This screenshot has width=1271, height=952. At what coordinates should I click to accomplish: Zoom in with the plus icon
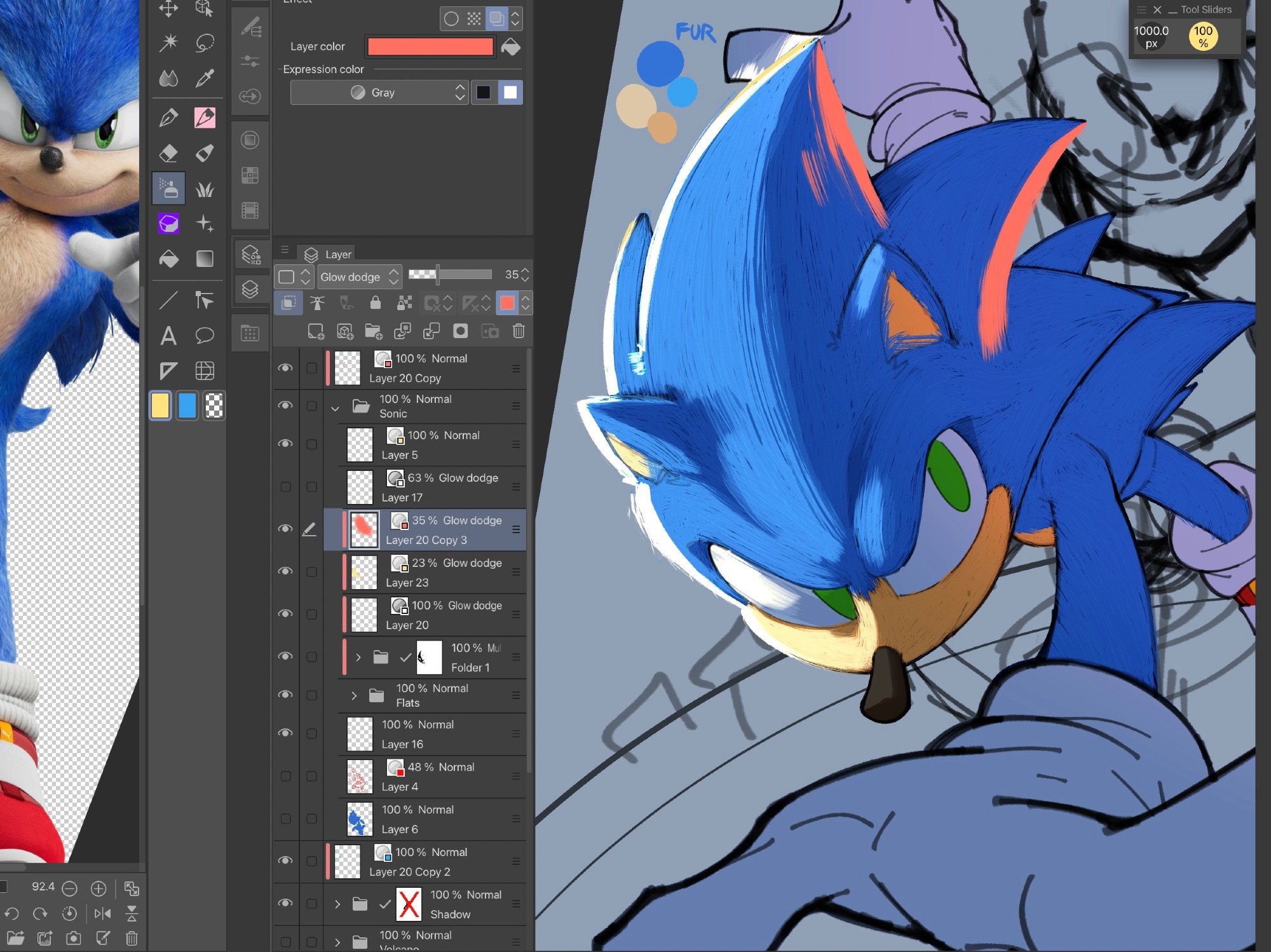pyautogui.click(x=99, y=888)
